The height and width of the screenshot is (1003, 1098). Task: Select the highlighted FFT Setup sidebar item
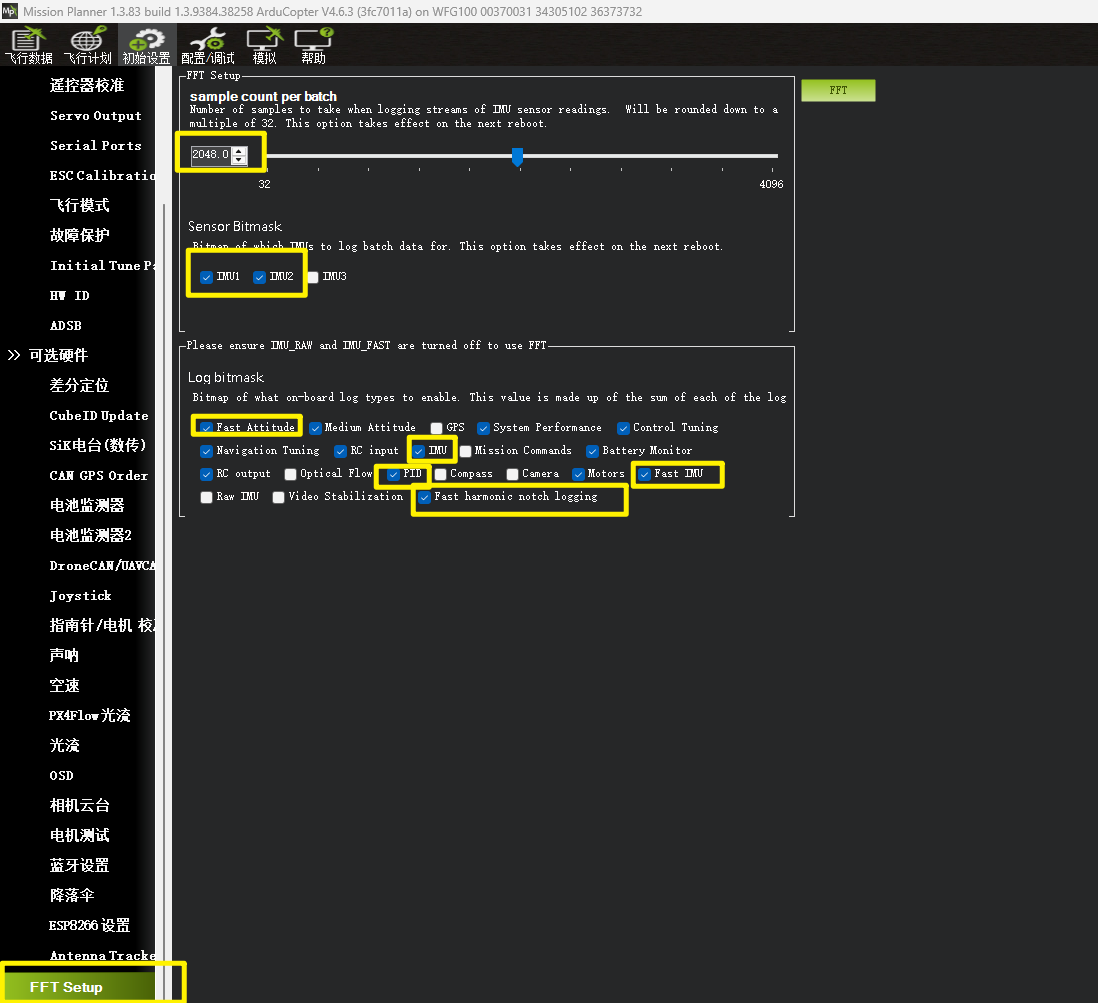point(79,987)
